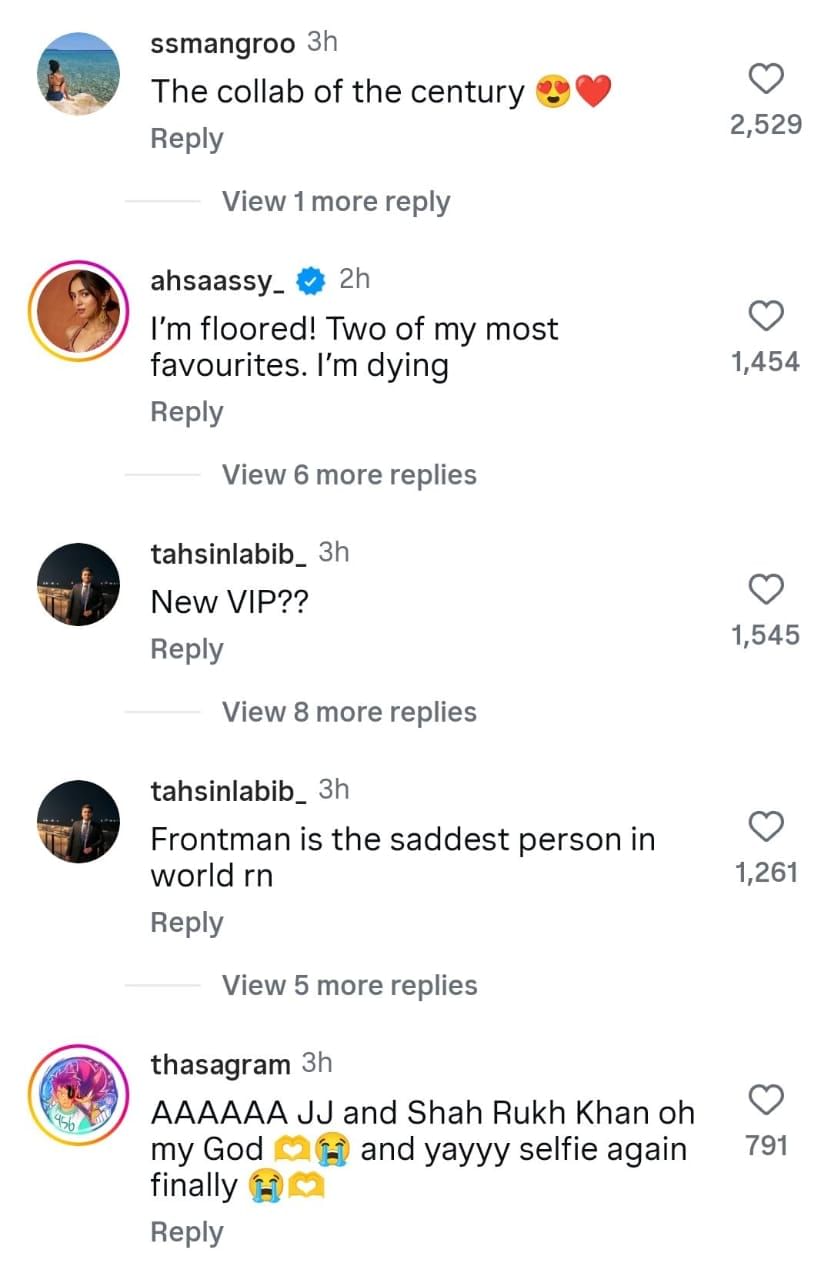831x1280 pixels.
Task: Open ssmangroo's profile picture
Action: 78,74
